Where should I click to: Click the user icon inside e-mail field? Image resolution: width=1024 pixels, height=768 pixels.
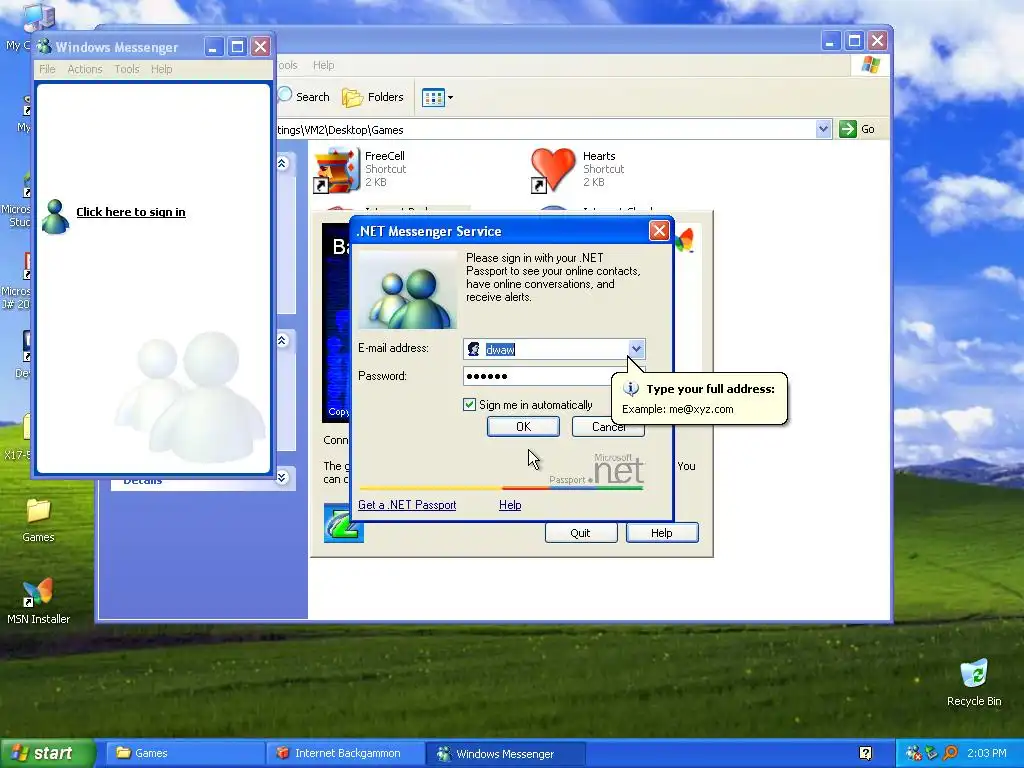[x=473, y=349]
